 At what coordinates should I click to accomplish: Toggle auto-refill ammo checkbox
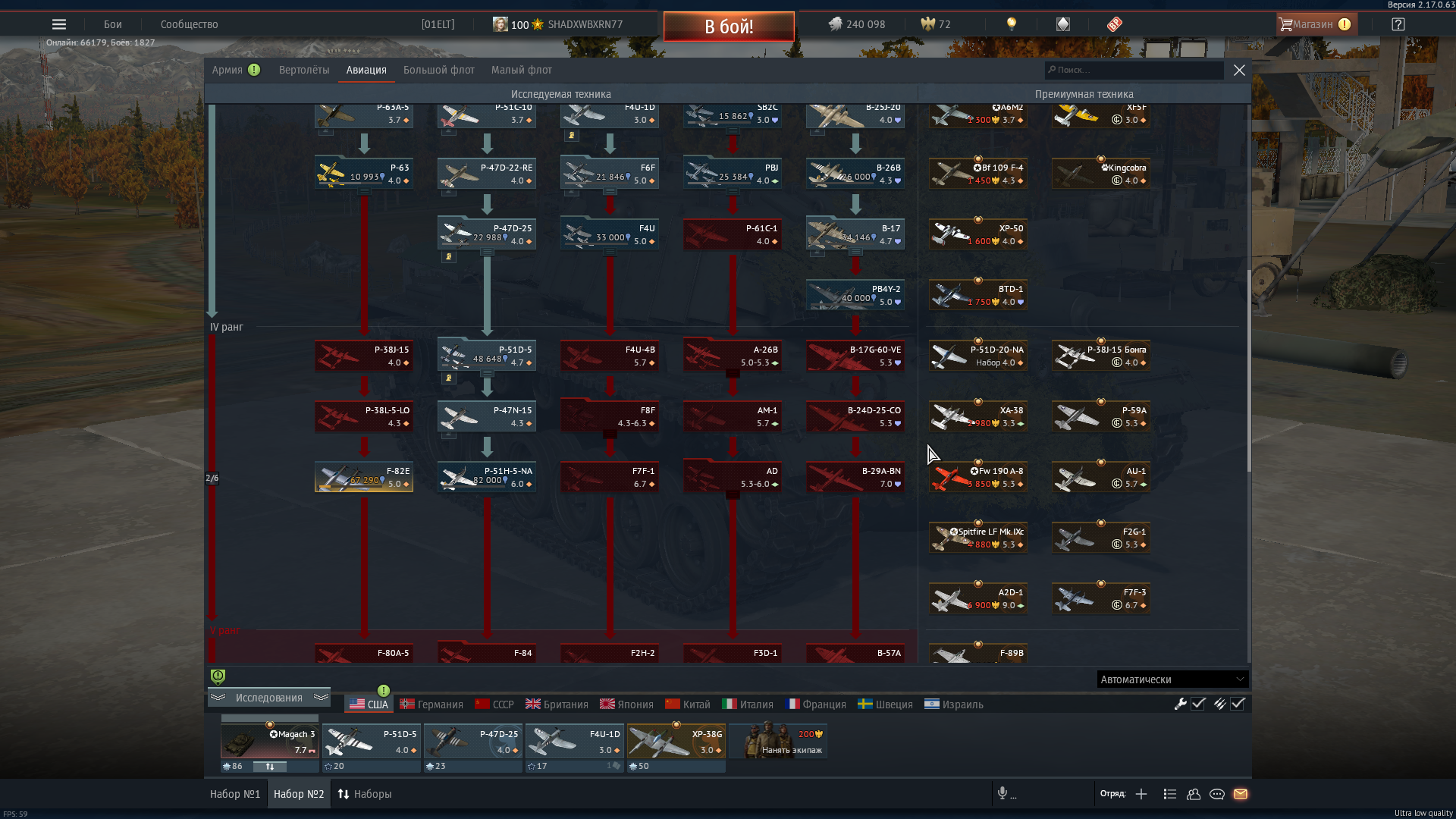click(x=1238, y=704)
